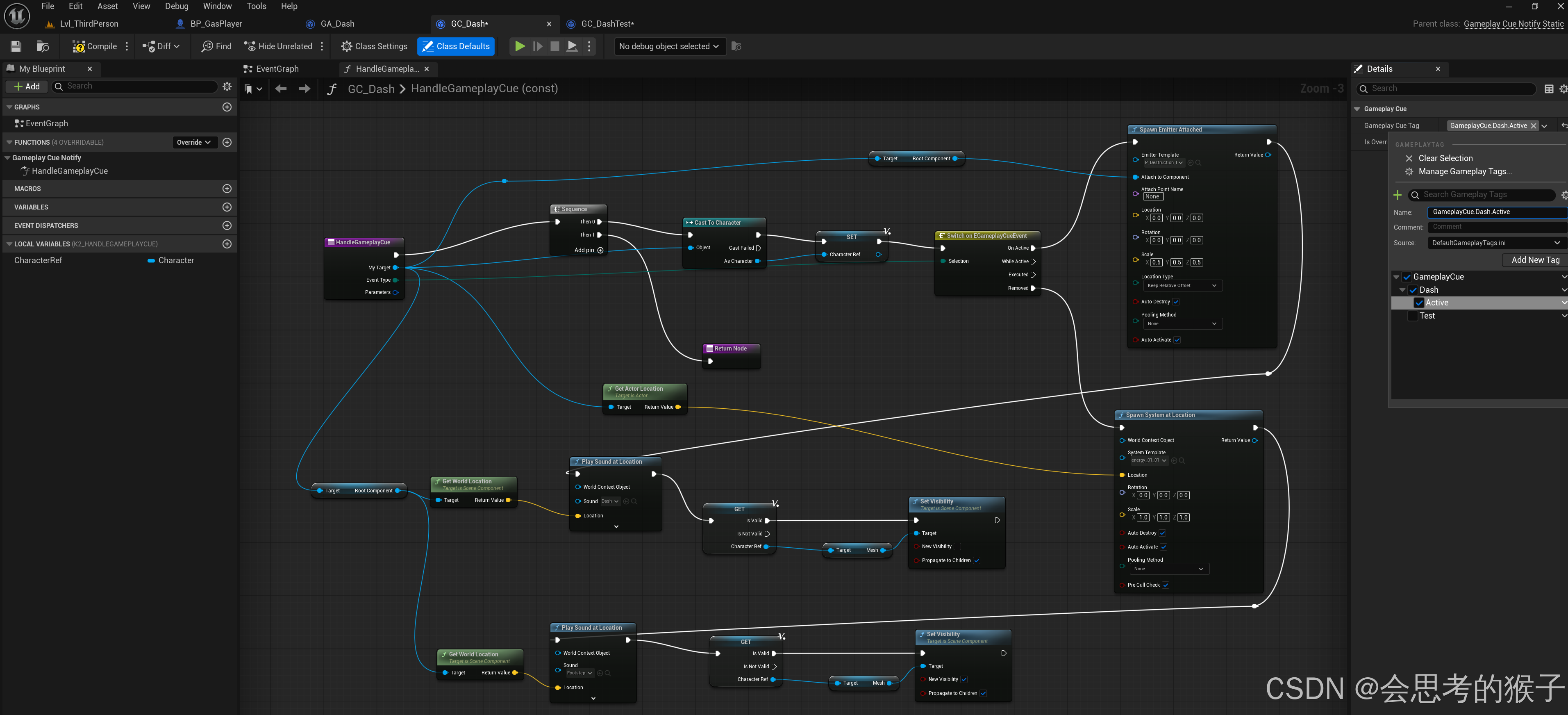Open the Find tool
The height and width of the screenshot is (715, 1568).
coord(216,46)
